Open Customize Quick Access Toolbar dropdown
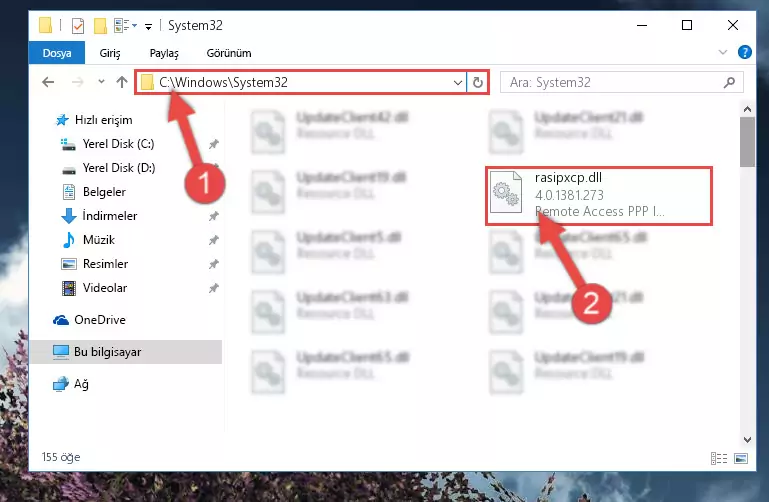 148,26
